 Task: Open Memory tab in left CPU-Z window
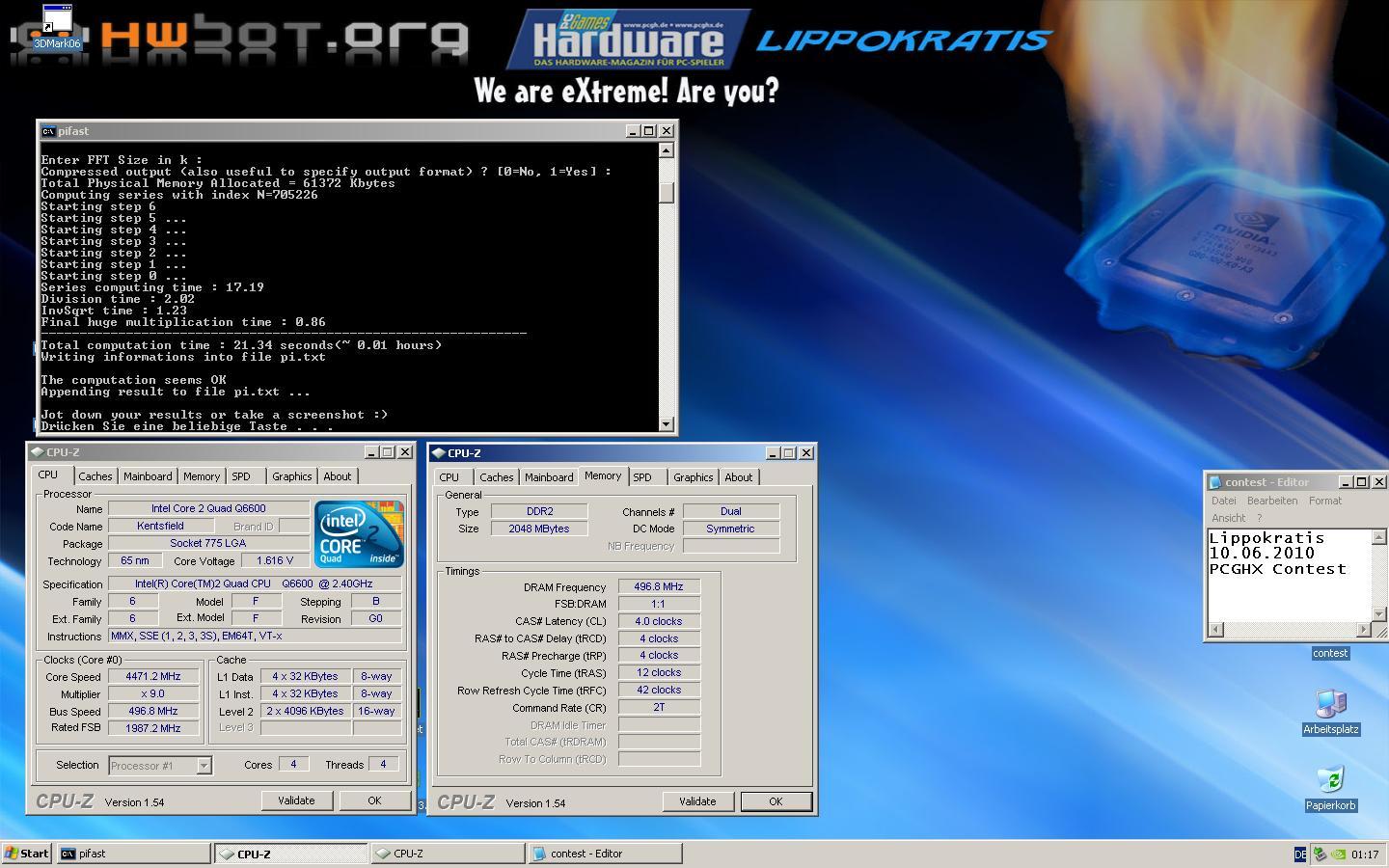(202, 476)
